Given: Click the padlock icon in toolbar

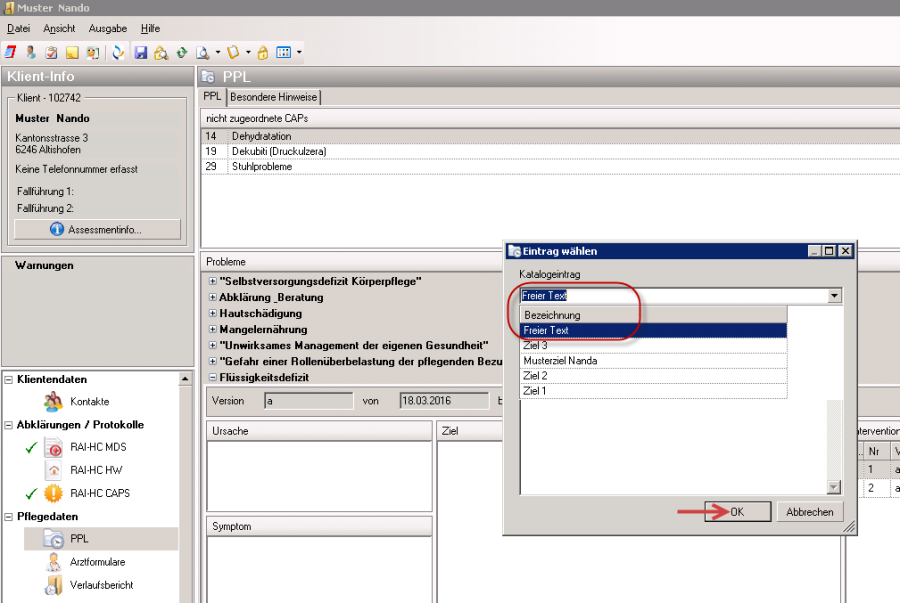Looking at the screenshot, I should (x=262, y=52).
